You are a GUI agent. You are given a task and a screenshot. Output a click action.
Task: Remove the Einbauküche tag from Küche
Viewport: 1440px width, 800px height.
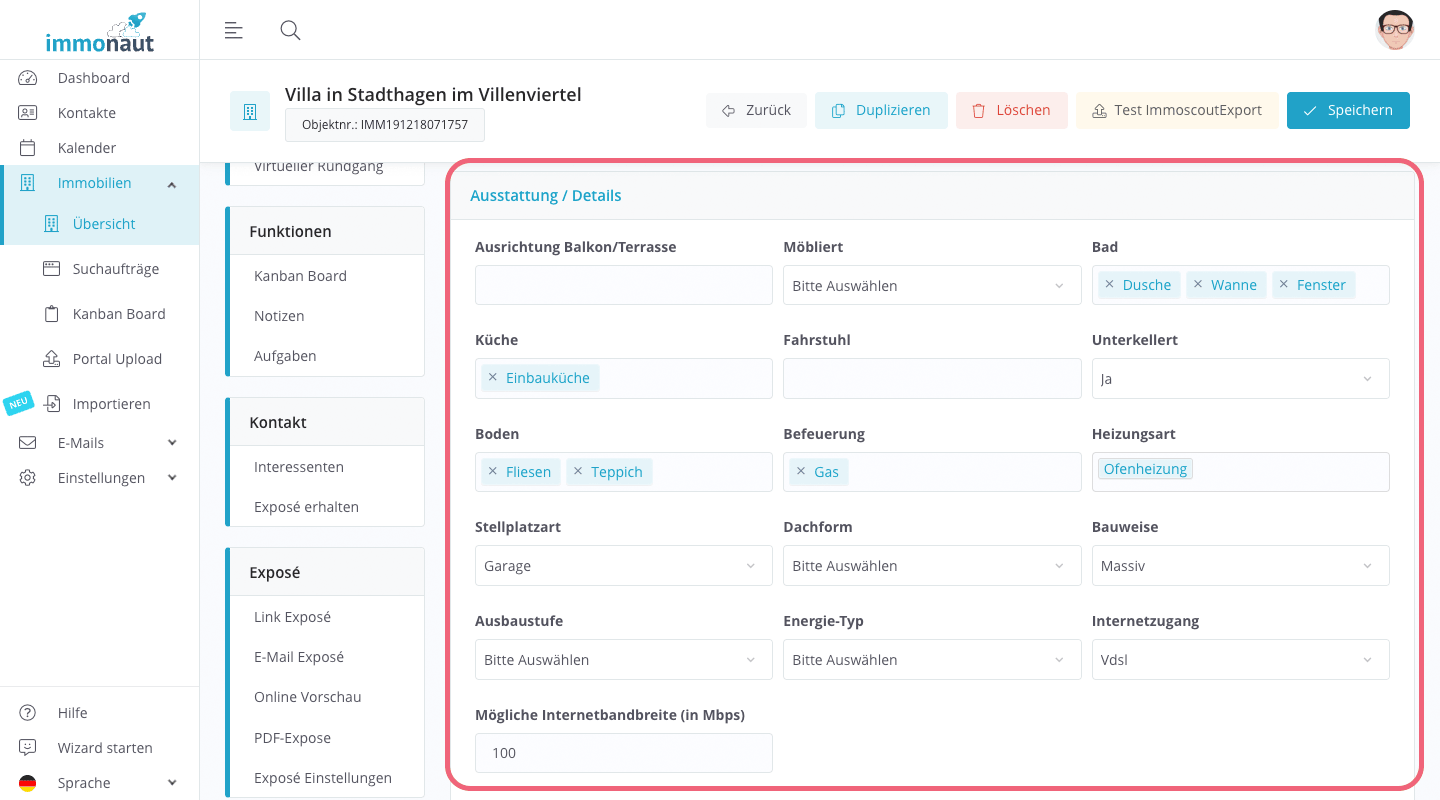click(492, 378)
